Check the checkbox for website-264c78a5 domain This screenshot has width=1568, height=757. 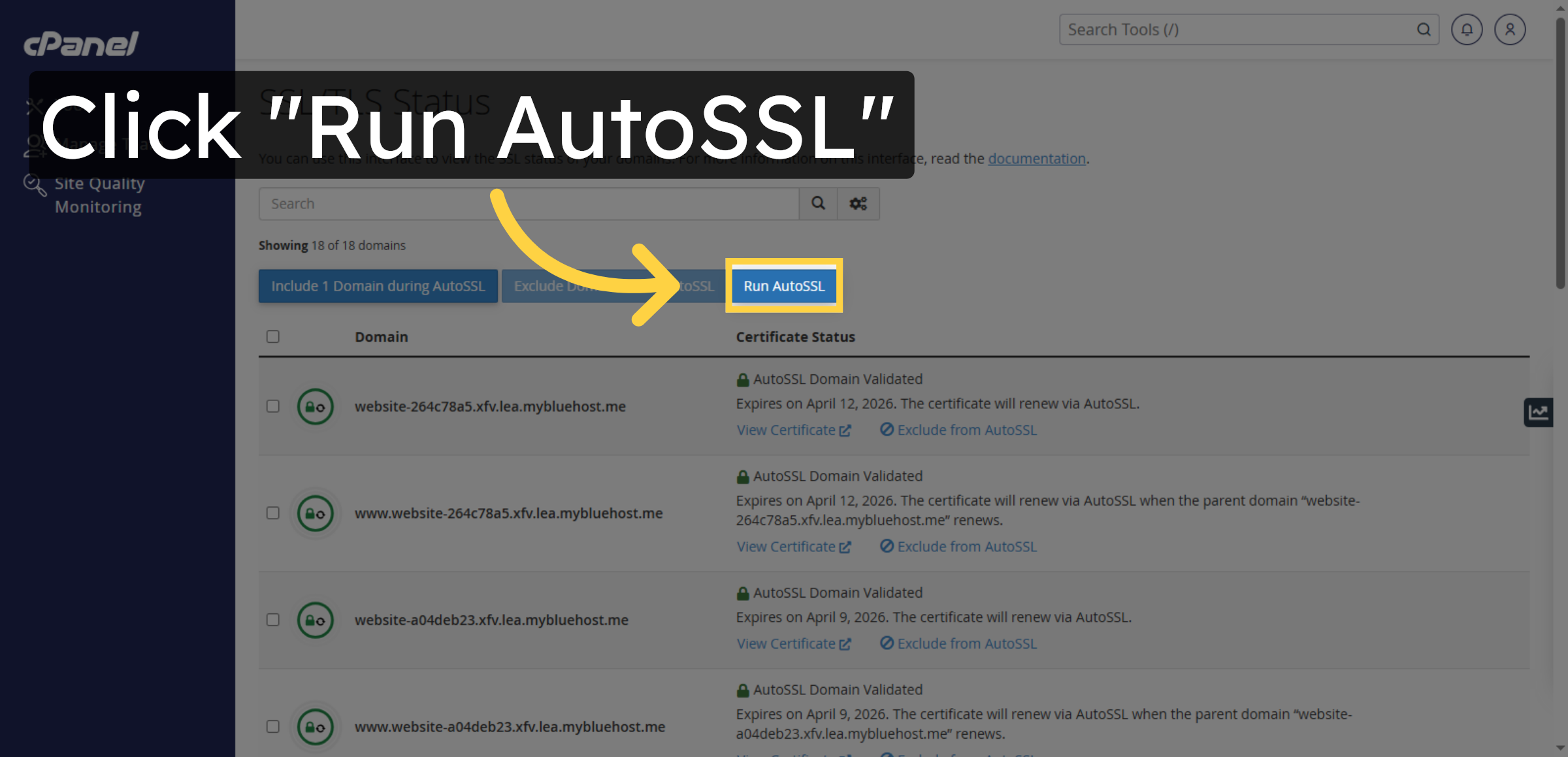click(x=273, y=406)
